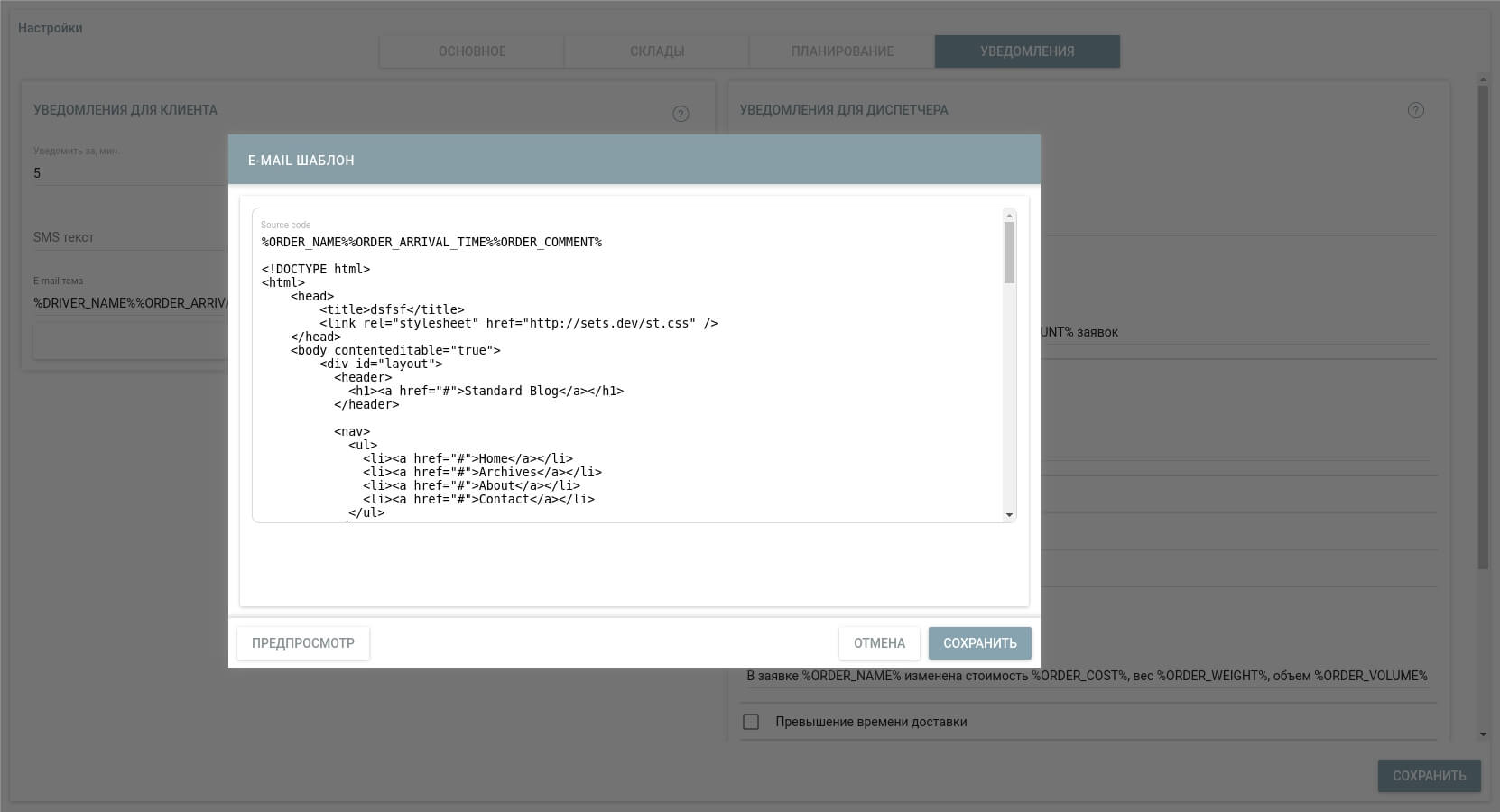
Task: Click the SMS текст input field
Action: [x=126, y=237]
